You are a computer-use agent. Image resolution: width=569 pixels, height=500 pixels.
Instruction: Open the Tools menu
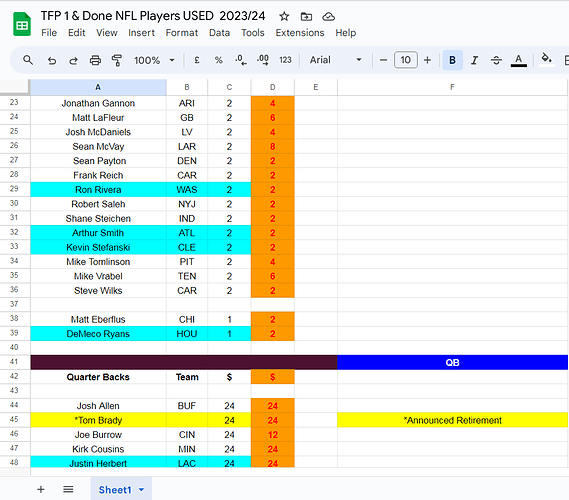pyautogui.click(x=253, y=33)
